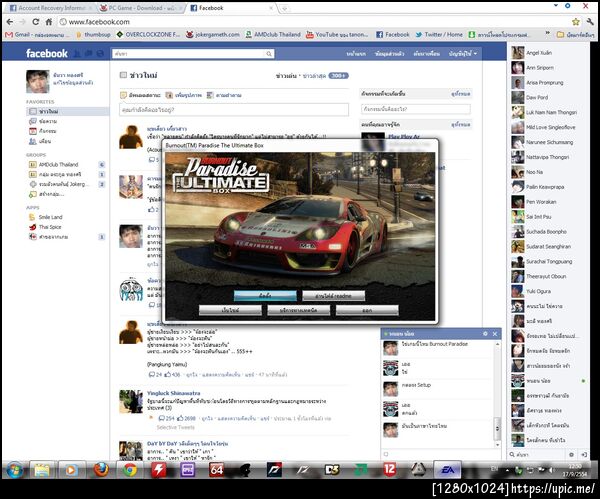Click the chat window scrollbar thumb
The width and height of the screenshot is (600, 499).
coord(497,429)
